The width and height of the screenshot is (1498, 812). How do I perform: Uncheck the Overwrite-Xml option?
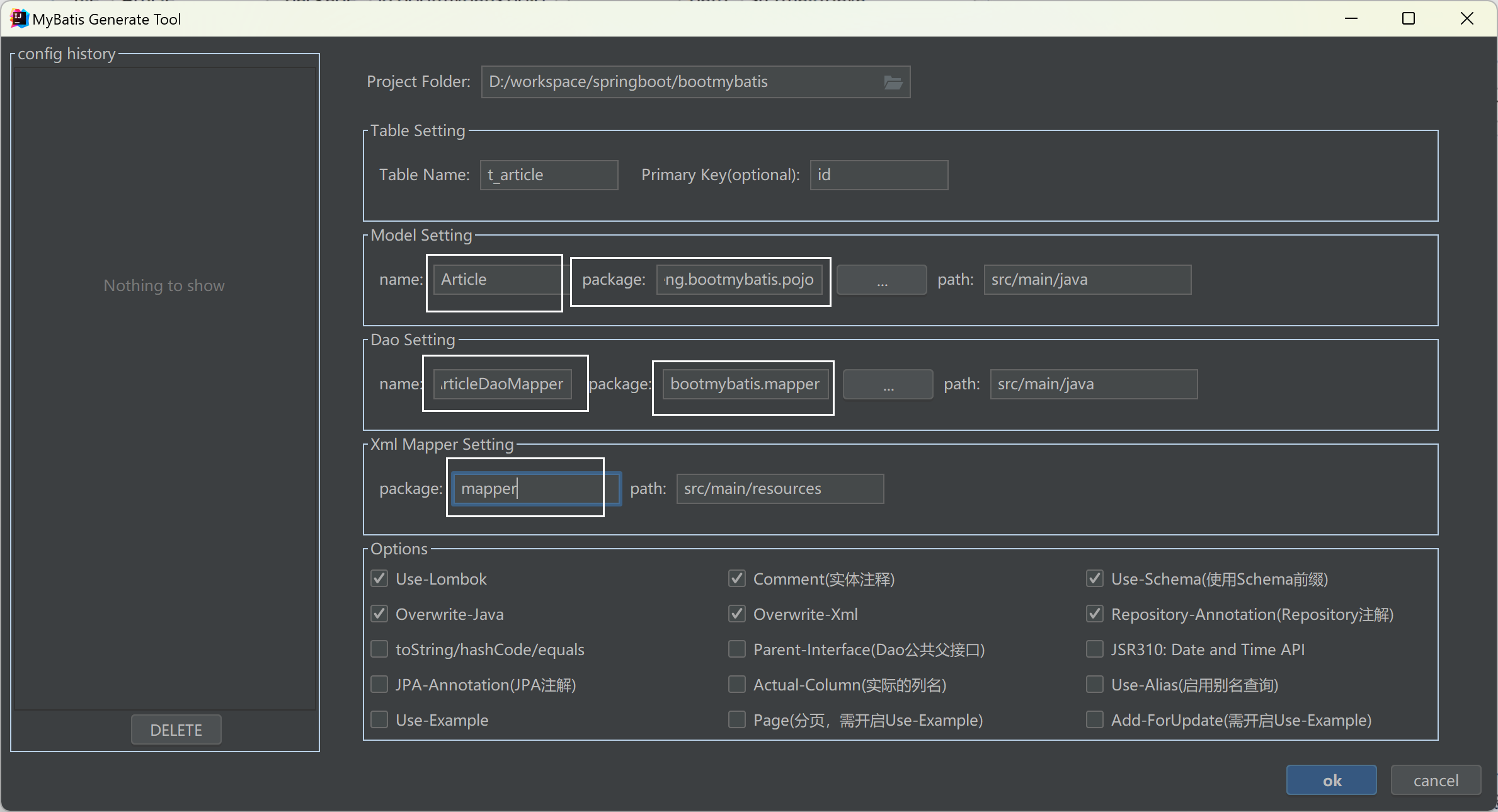pyautogui.click(x=737, y=614)
